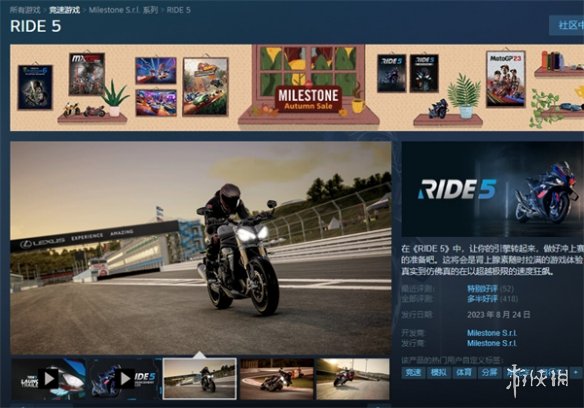Viewport: 584px width, 408px height.
Task: Select the Hot Wheels tall poster in banner
Action: tap(205, 86)
